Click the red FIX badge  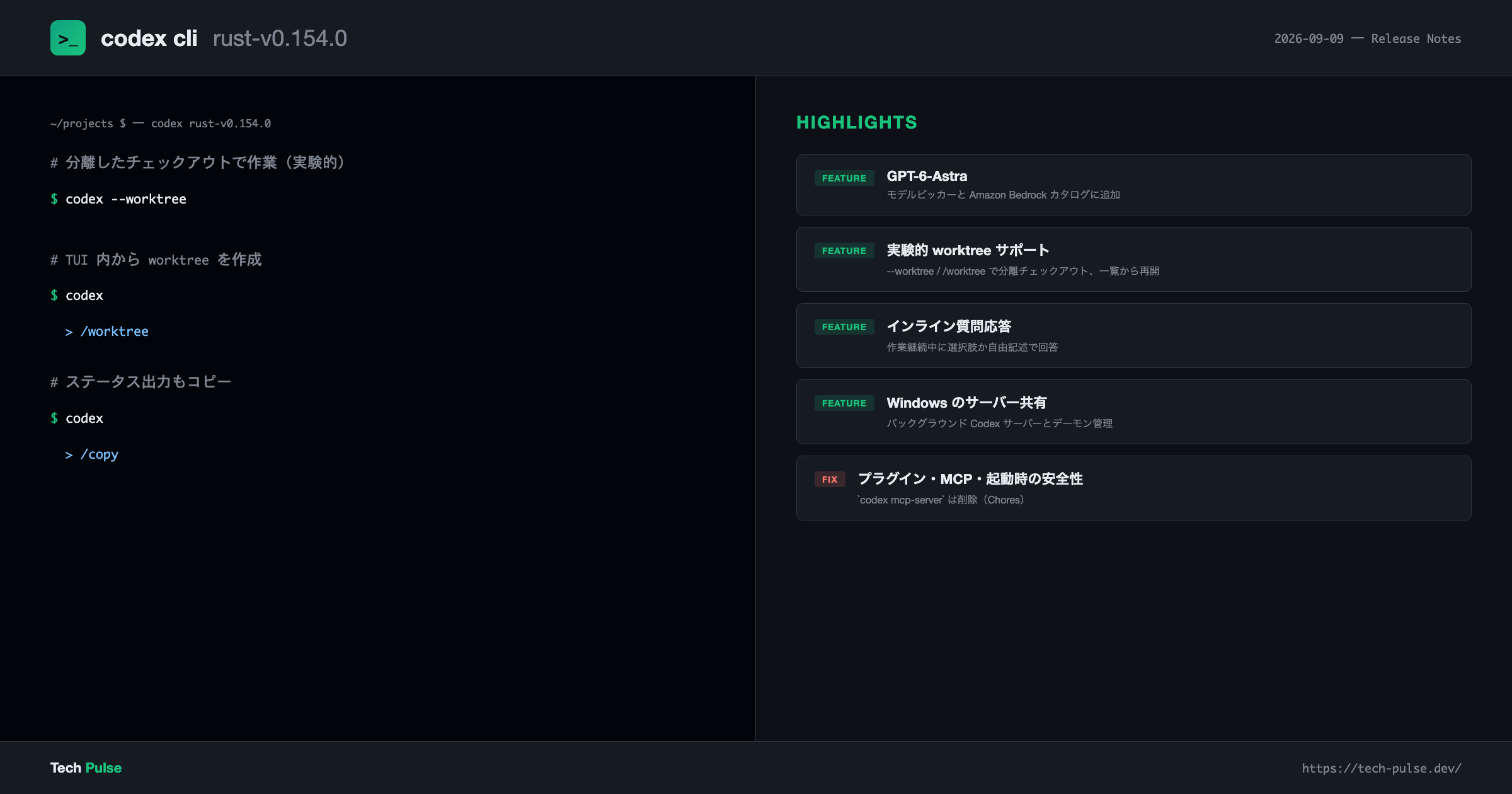point(830,480)
